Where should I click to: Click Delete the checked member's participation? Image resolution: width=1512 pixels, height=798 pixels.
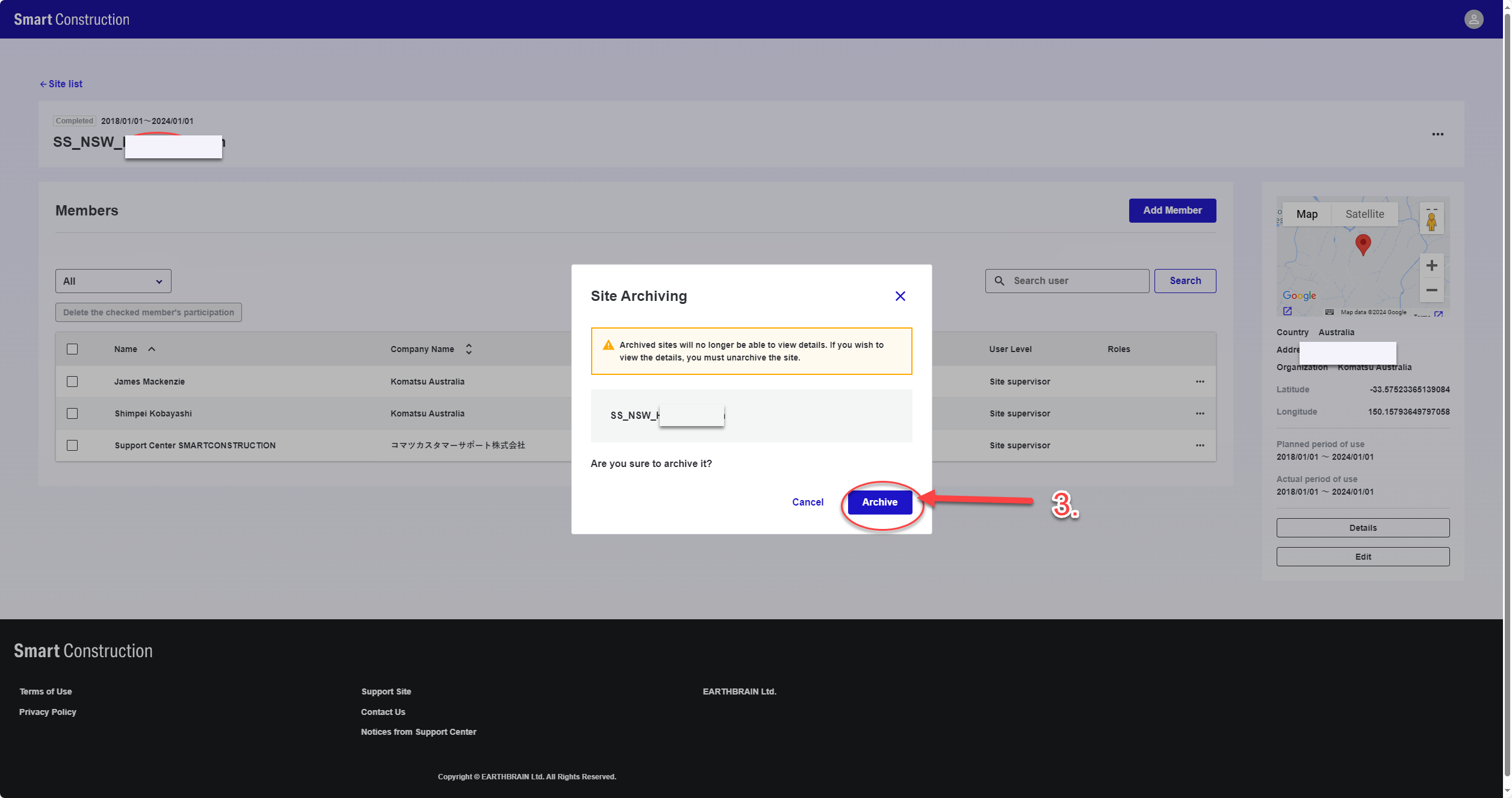coord(149,312)
